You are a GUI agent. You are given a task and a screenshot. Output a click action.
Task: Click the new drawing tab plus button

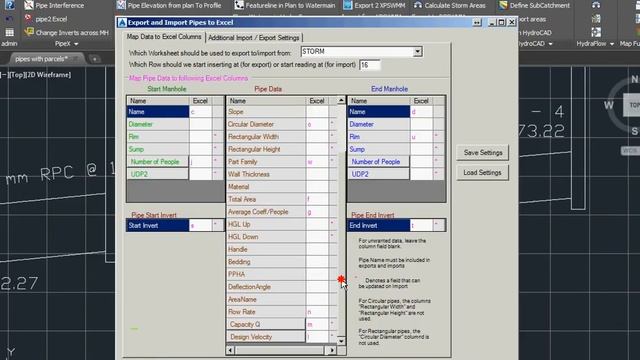click(x=95, y=59)
